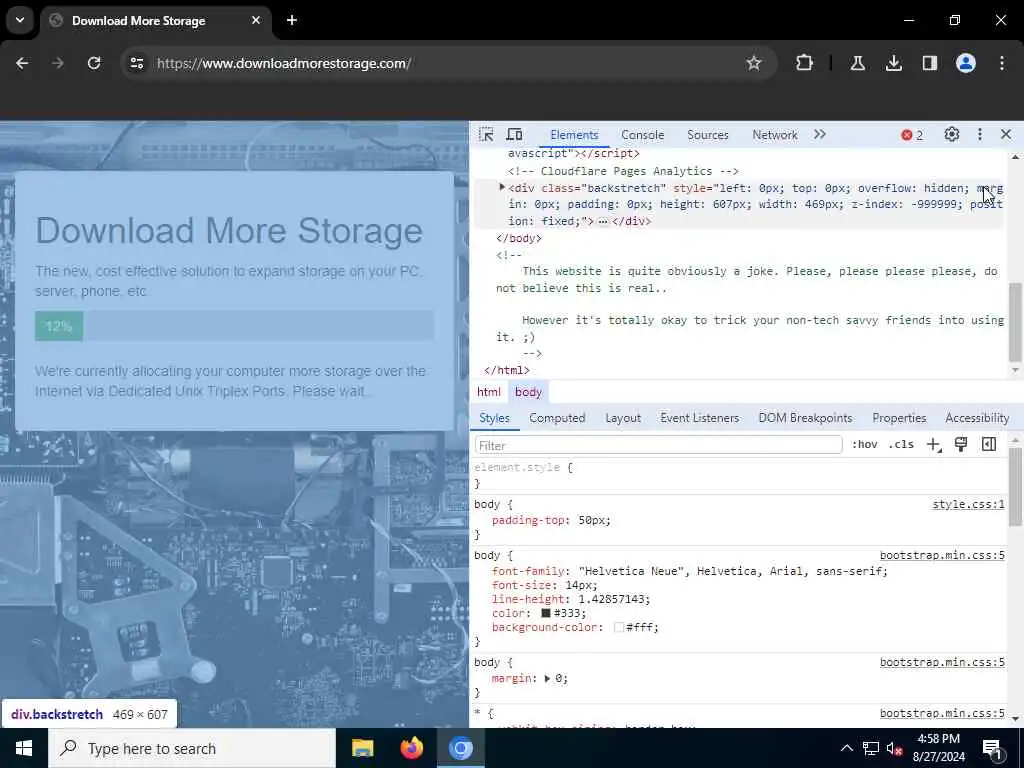Open DevTools customize three-dot menu
Viewport: 1024px width, 768px height.
click(980, 135)
